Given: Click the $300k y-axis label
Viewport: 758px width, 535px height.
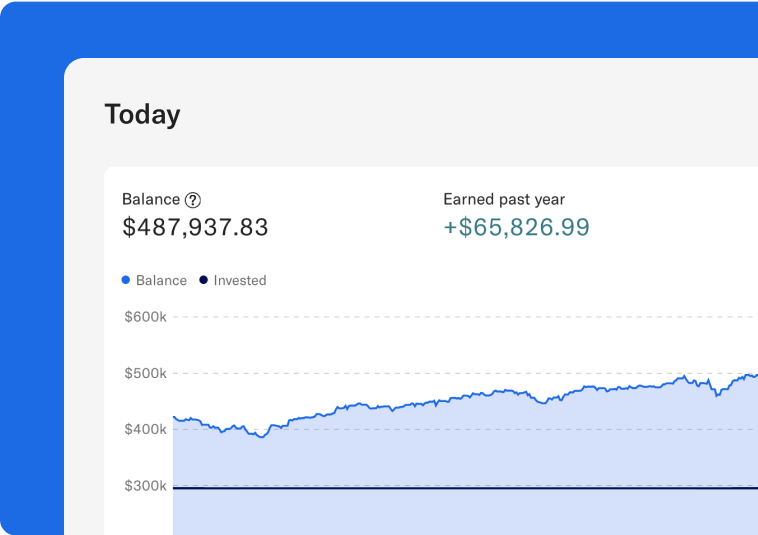Looking at the screenshot, I should point(145,486).
